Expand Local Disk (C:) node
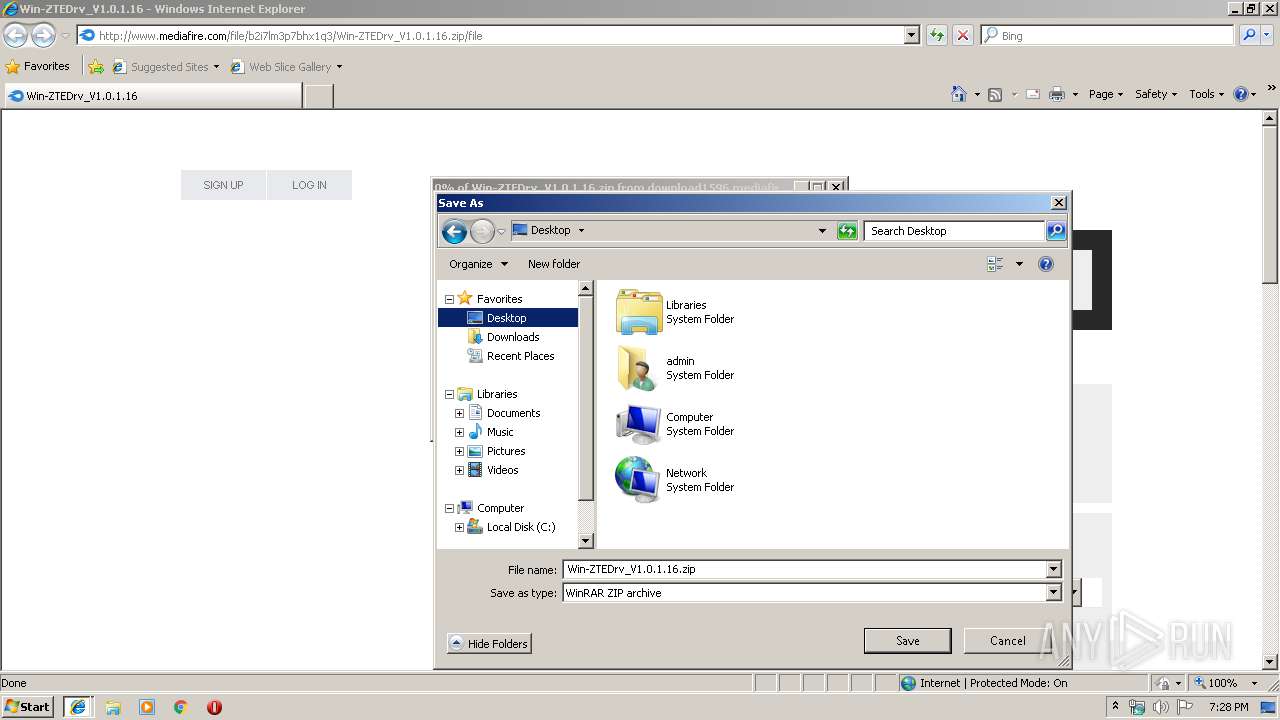 (459, 527)
